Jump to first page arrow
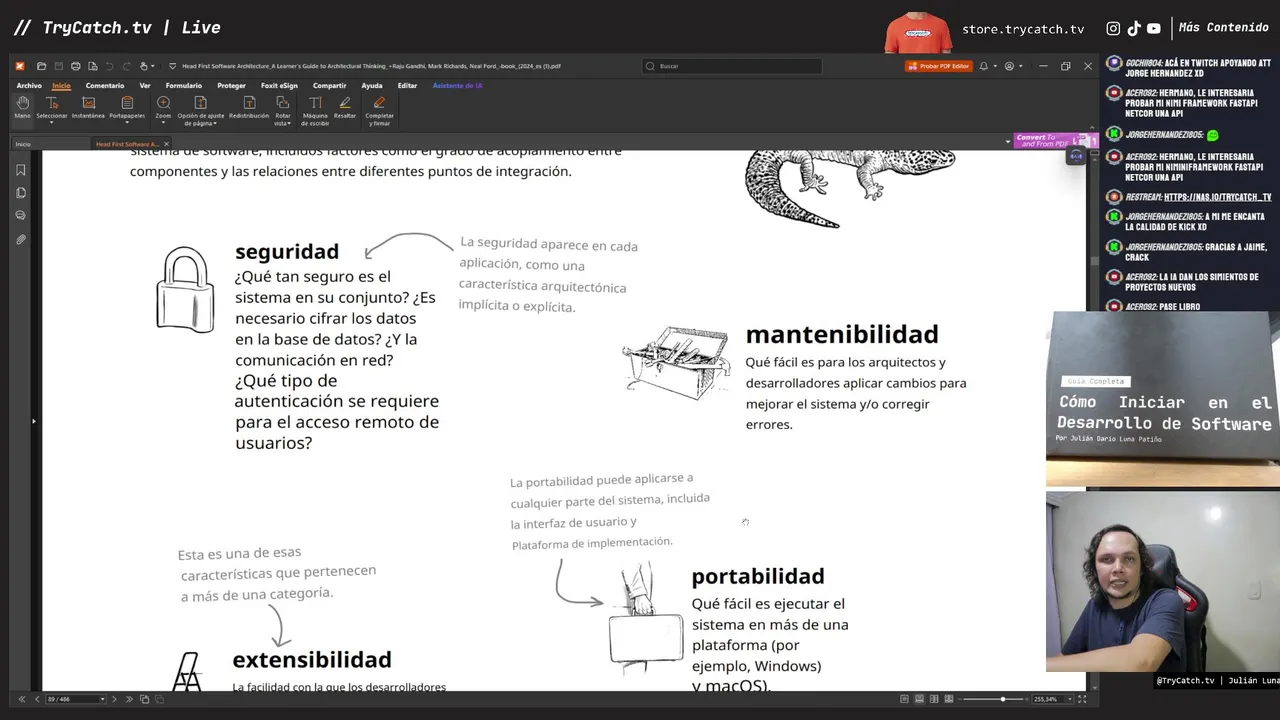This screenshot has height=720, width=1280. tap(22, 699)
